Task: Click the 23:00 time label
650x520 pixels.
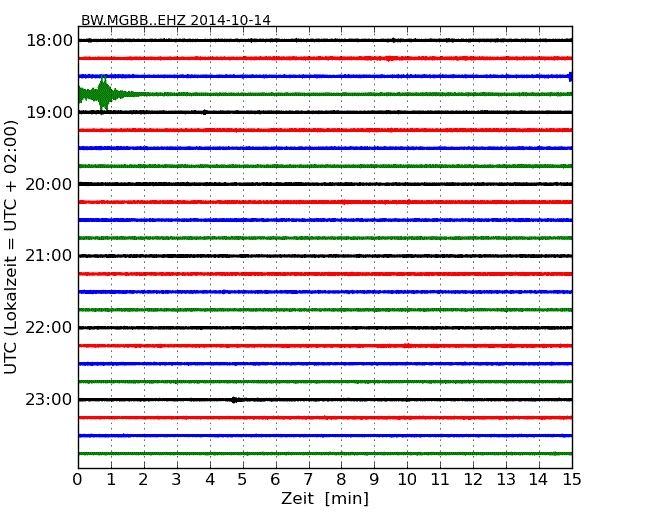Action: point(49,400)
